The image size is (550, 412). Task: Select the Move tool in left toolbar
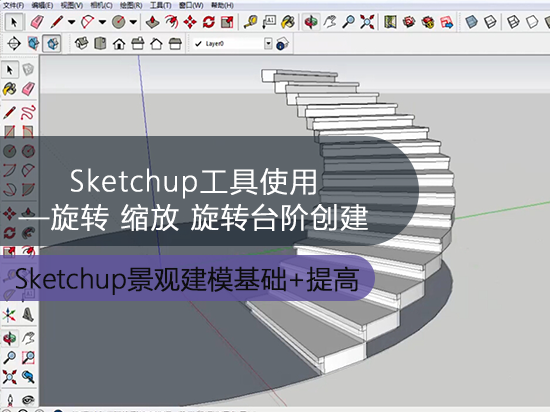[x=9, y=213]
